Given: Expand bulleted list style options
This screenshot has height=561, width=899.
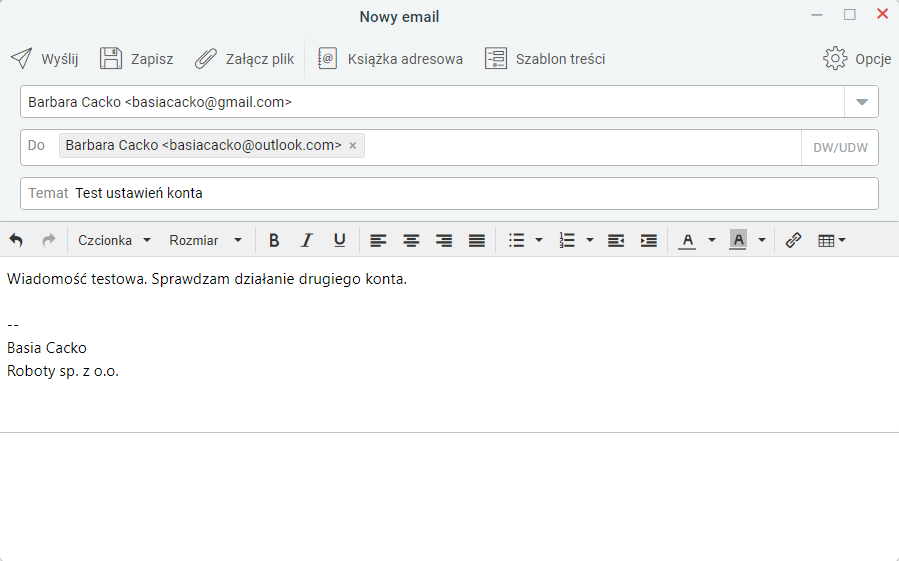Looking at the screenshot, I should tap(538, 240).
